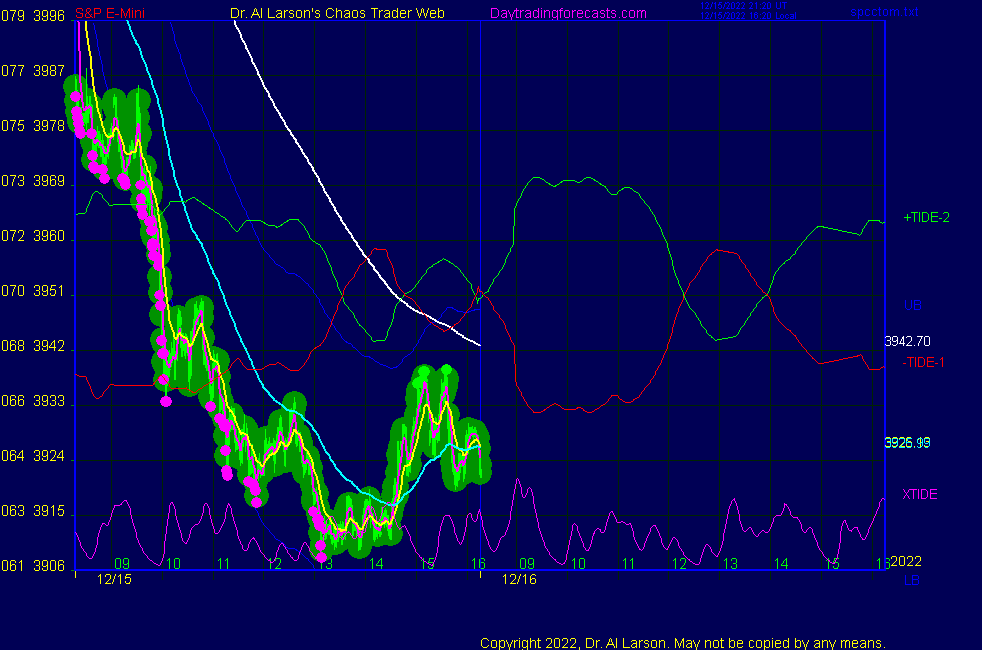Screen dimensions: 982x650
Task: Click the UB upper band label
Action: [x=912, y=305]
